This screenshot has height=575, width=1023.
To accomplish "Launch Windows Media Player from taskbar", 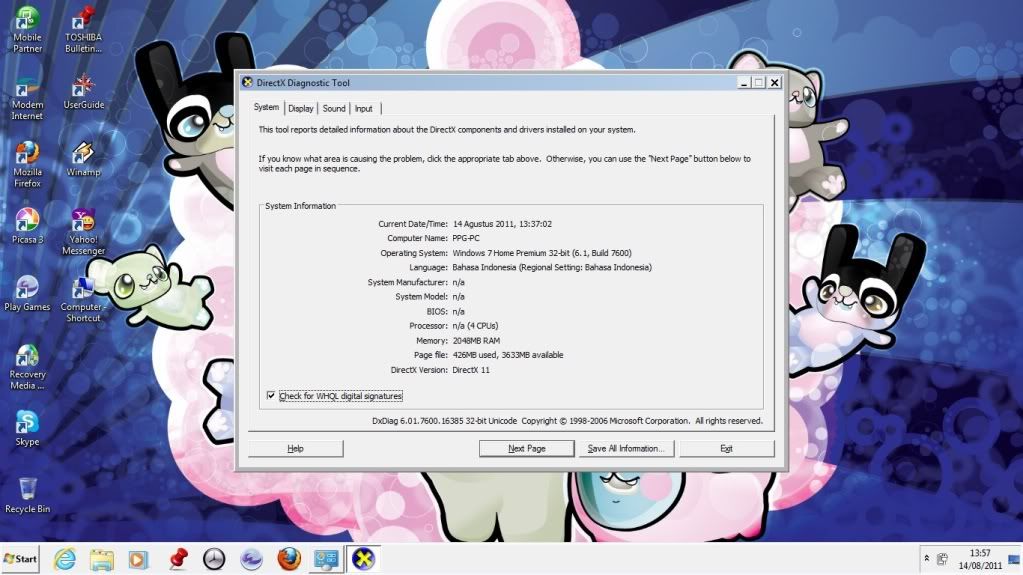I will (x=138, y=559).
